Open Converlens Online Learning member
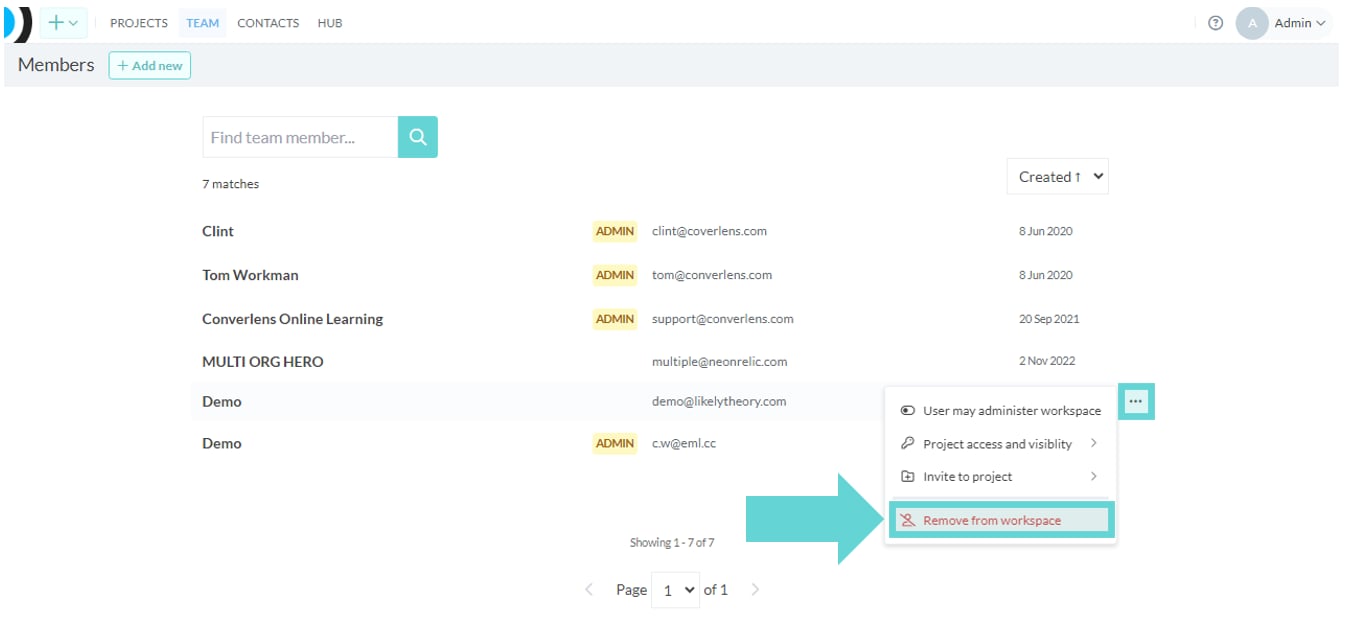 click(293, 319)
